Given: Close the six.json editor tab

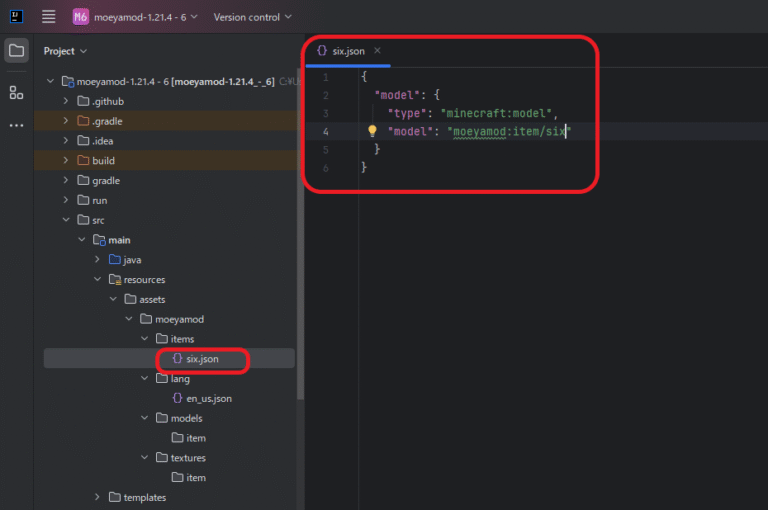Looking at the screenshot, I should tap(377, 50).
